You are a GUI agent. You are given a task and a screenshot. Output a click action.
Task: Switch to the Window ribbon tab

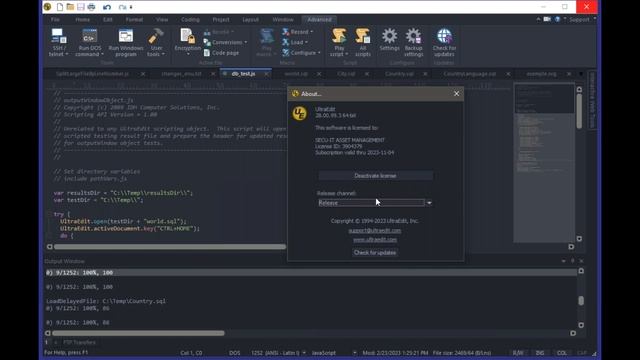(x=283, y=20)
